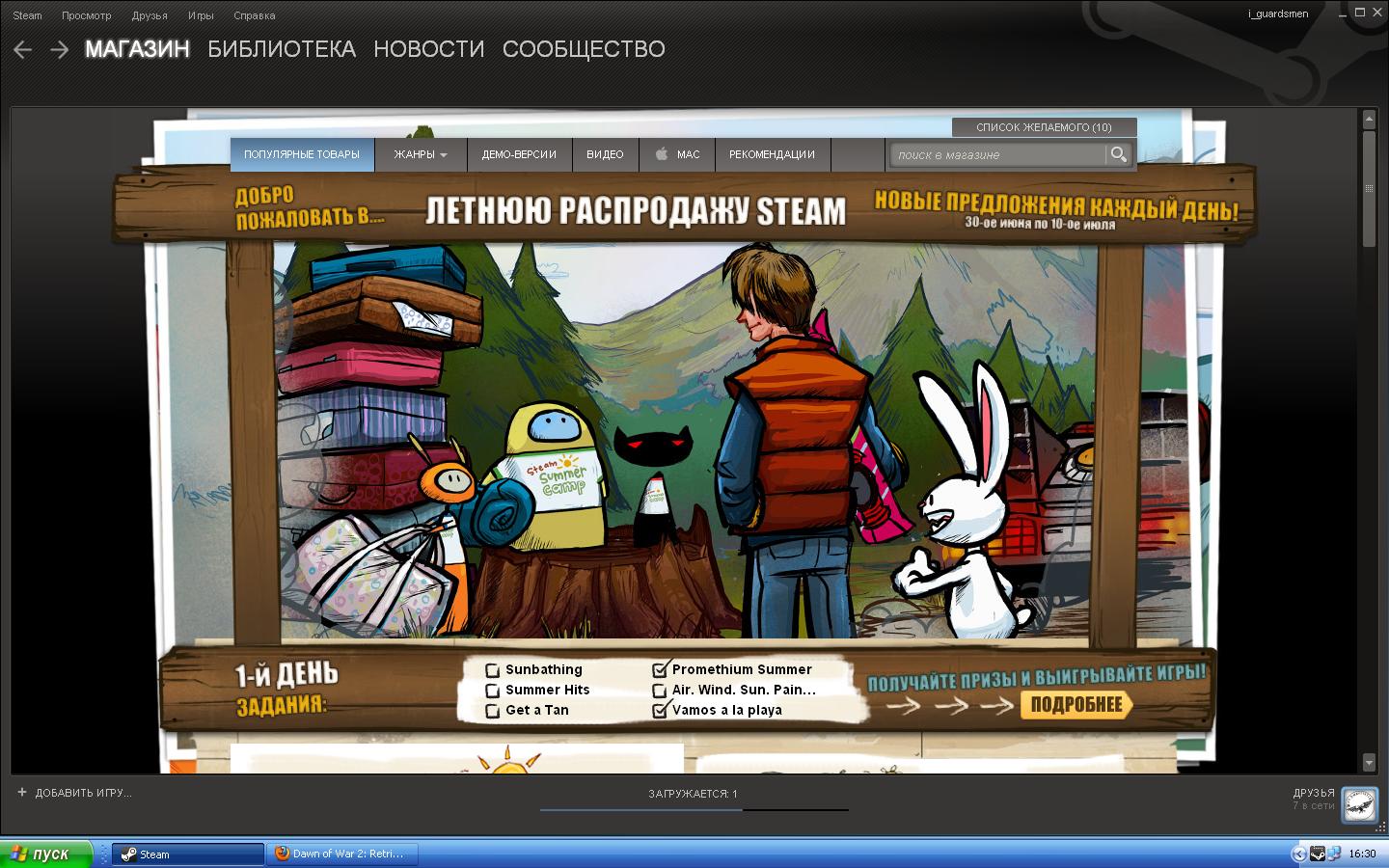Viewport: 1389px width, 868px height.
Task: Click Steam icon on Steam taskbar button
Action: 128,854
